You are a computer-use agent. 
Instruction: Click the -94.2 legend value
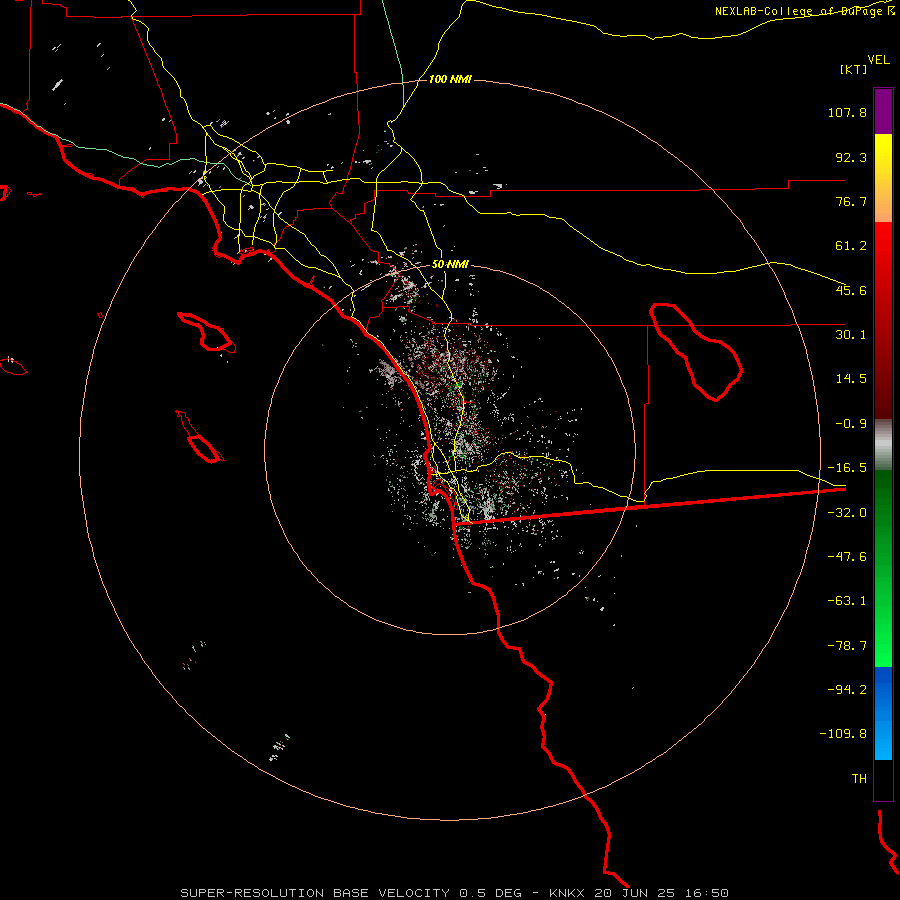point(847,690)
